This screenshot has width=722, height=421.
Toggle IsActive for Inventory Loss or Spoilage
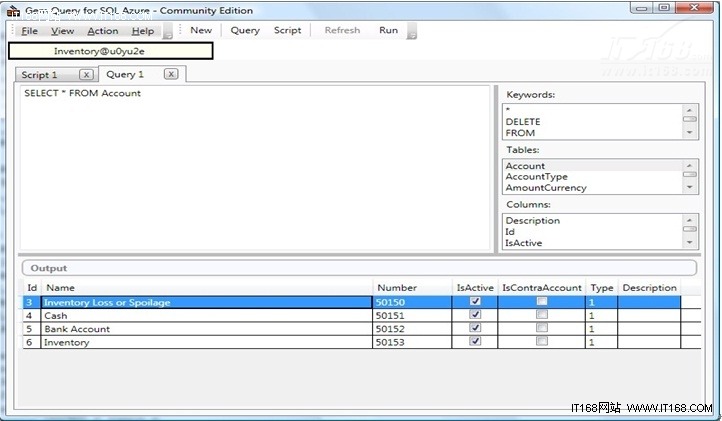(475, 301)
